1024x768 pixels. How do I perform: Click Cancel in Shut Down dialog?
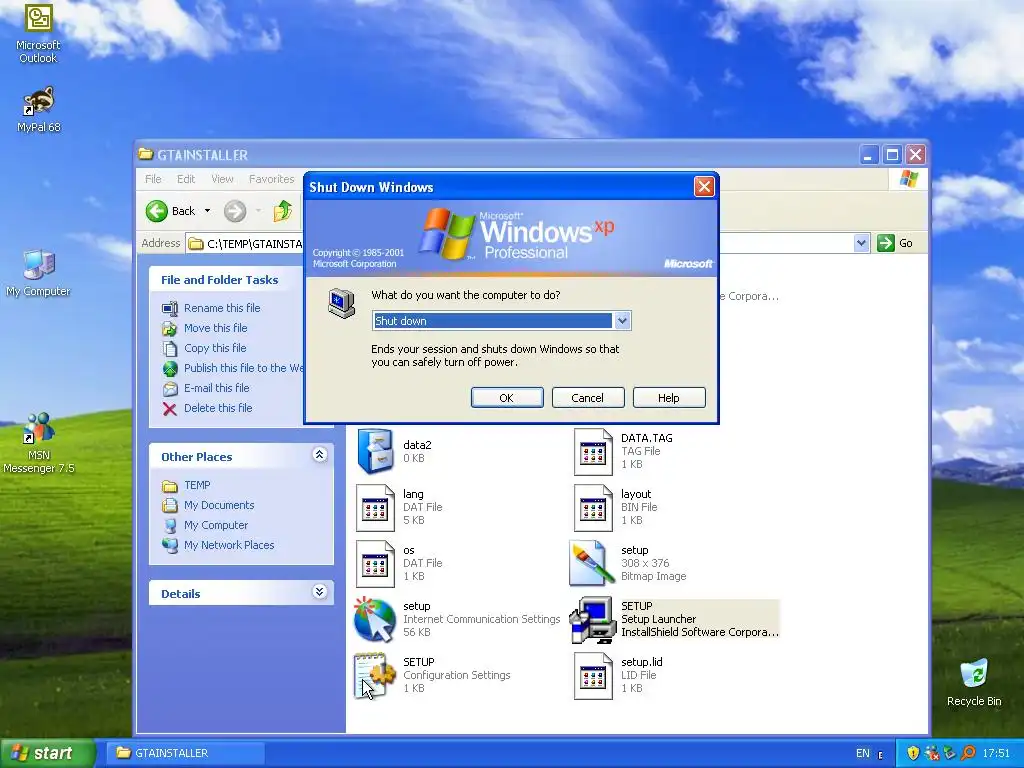click(588, 398)
